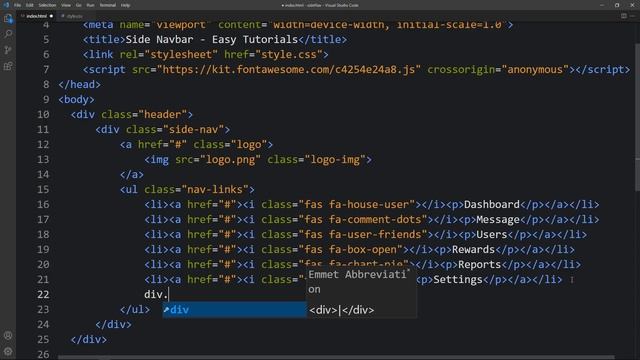
Task: Click the "anonymous" crossorigin value
Action: pyautogui.click(x=535, y=70)
